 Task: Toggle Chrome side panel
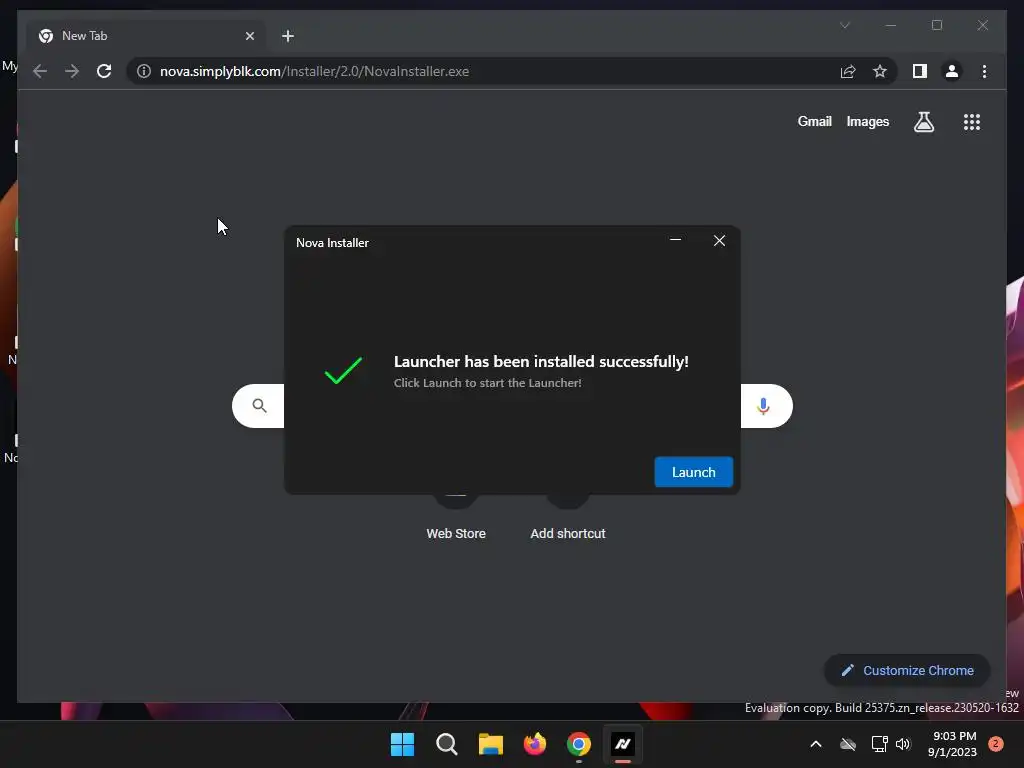tap(920, 71)
